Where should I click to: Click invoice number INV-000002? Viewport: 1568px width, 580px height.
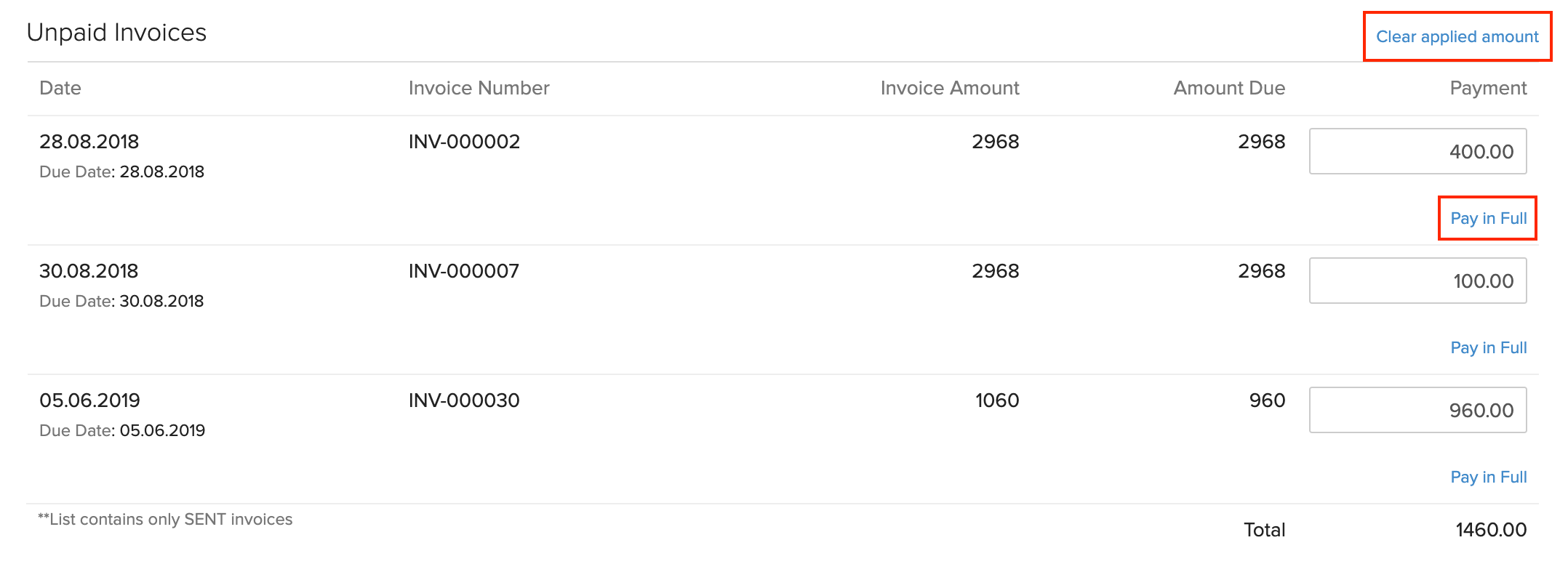[464, 142]
